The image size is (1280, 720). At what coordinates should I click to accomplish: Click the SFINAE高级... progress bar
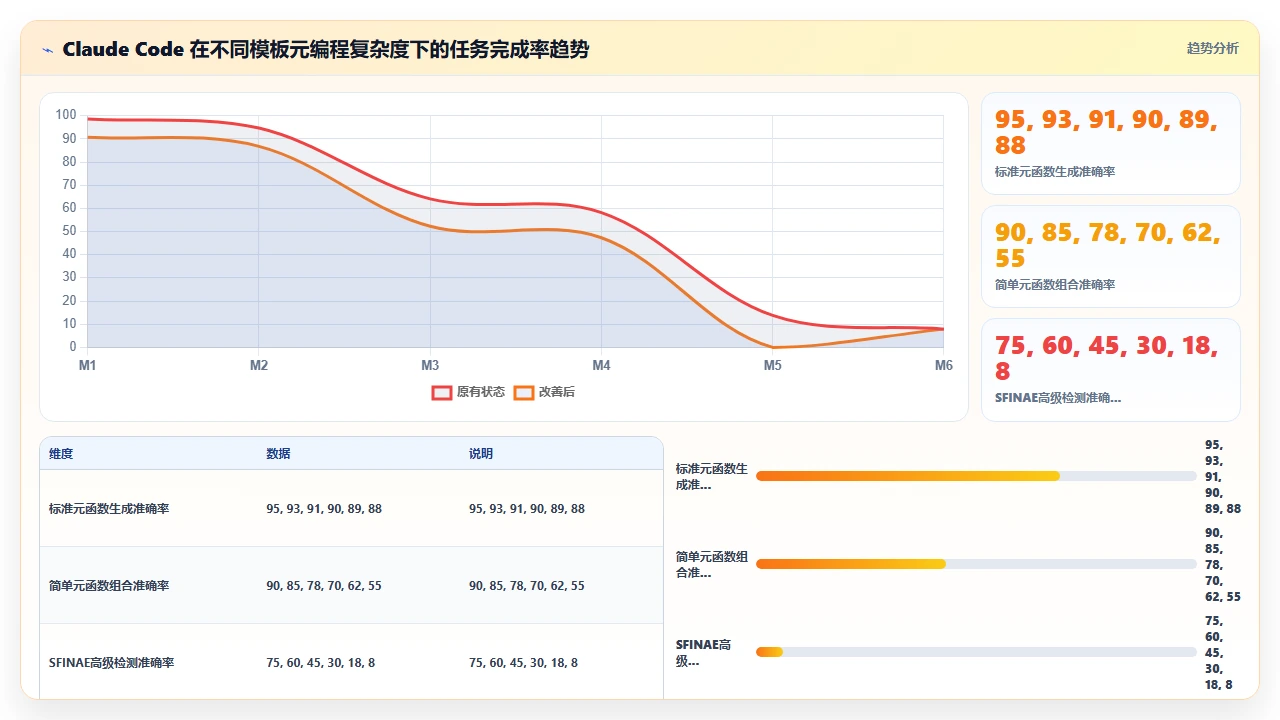point(976,652)
